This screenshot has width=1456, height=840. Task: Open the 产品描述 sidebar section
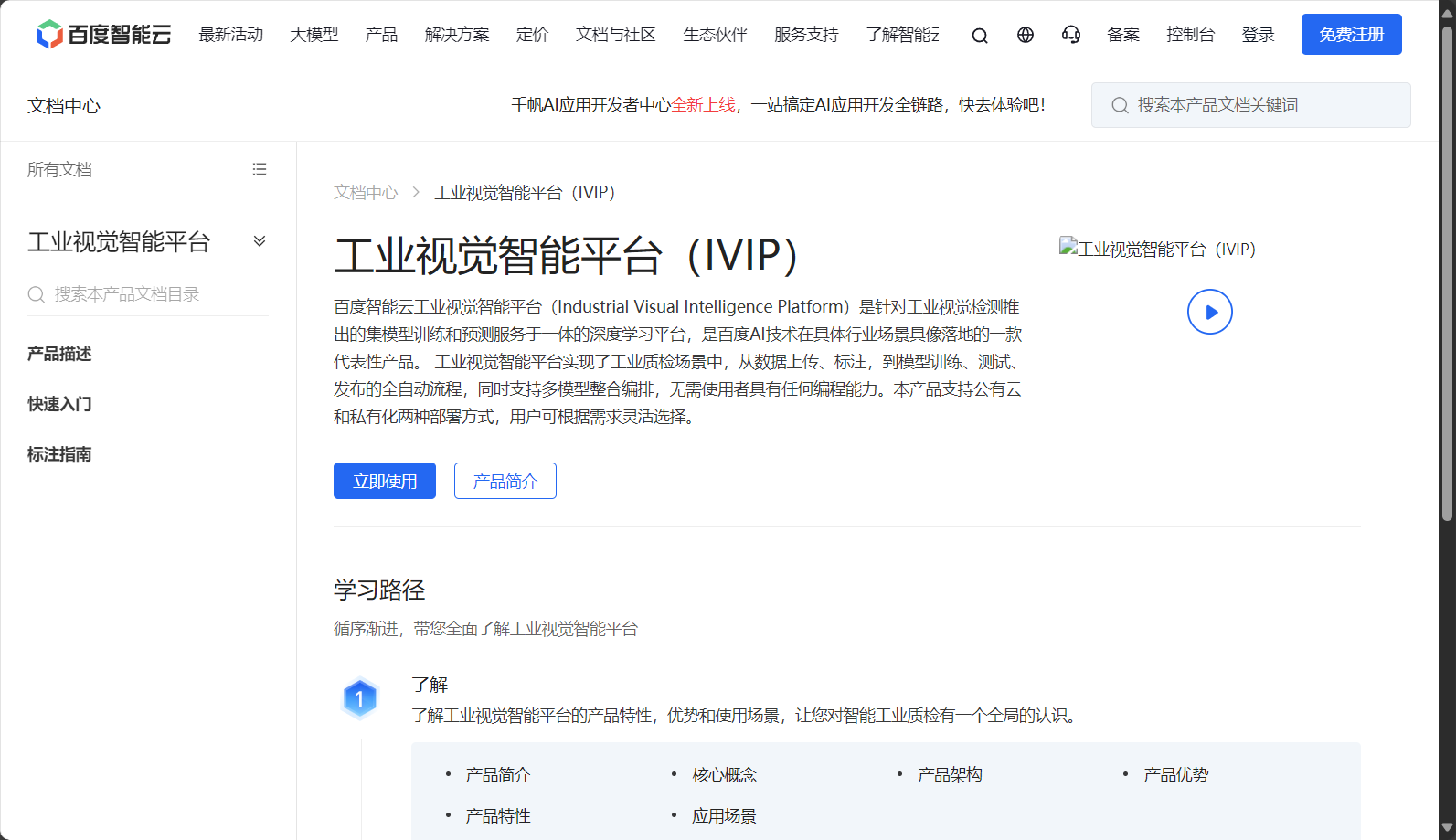point(59,354)
